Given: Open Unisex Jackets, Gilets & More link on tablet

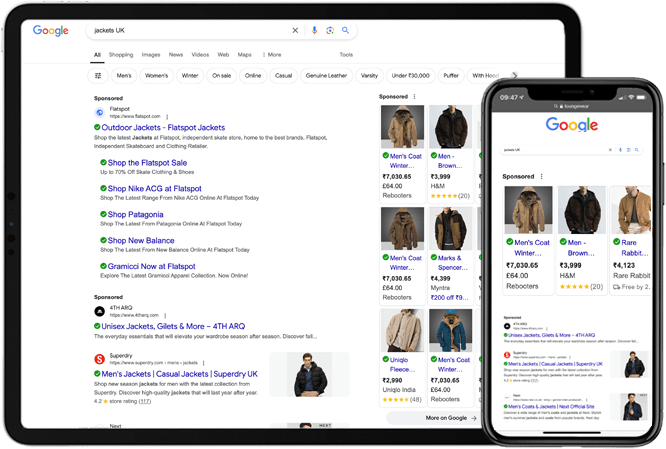Looking at the screenshot, I should (173, 326).
